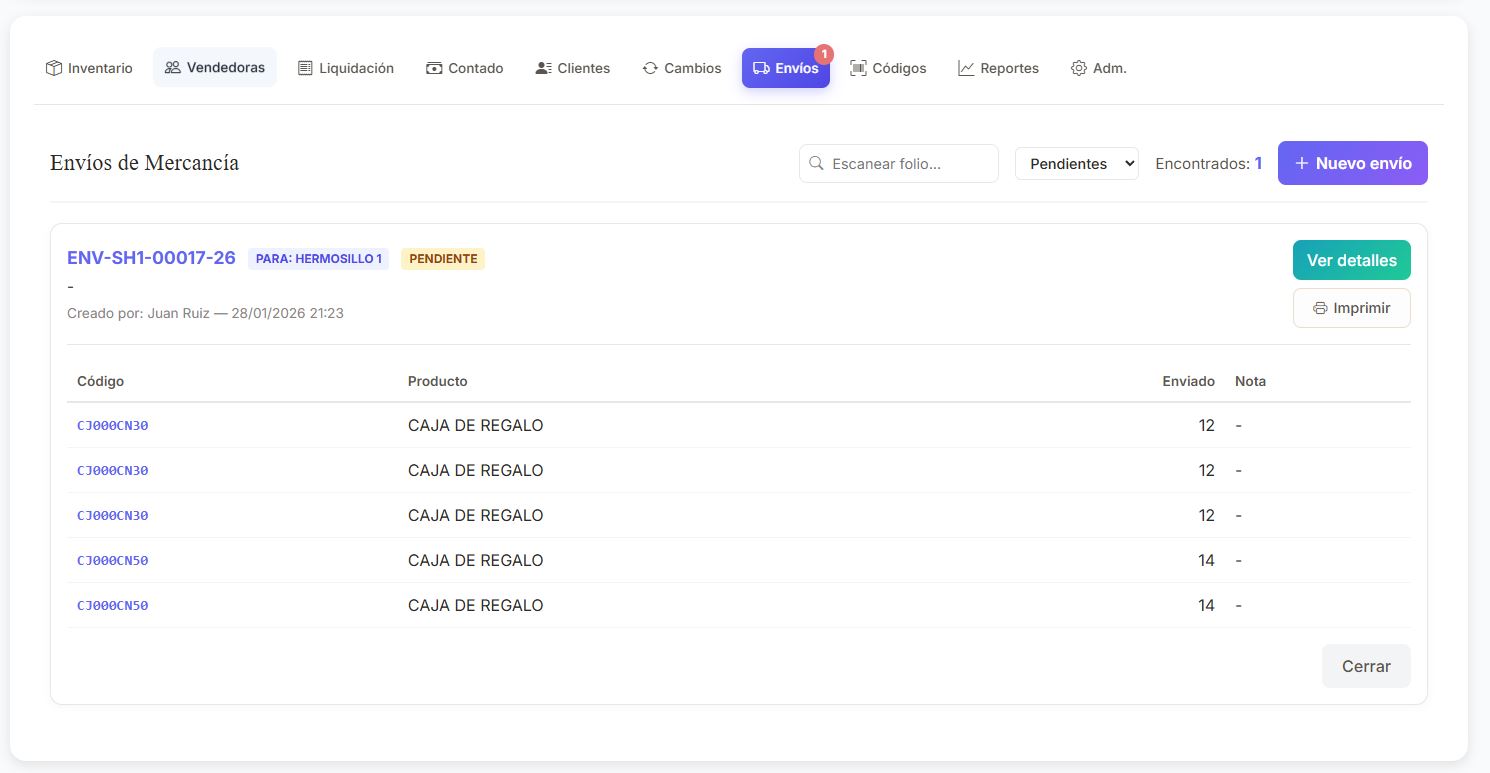Click the Clientes person-lines icon
The height and width of the screenshot is (773, 1490).
coord(544,68)
